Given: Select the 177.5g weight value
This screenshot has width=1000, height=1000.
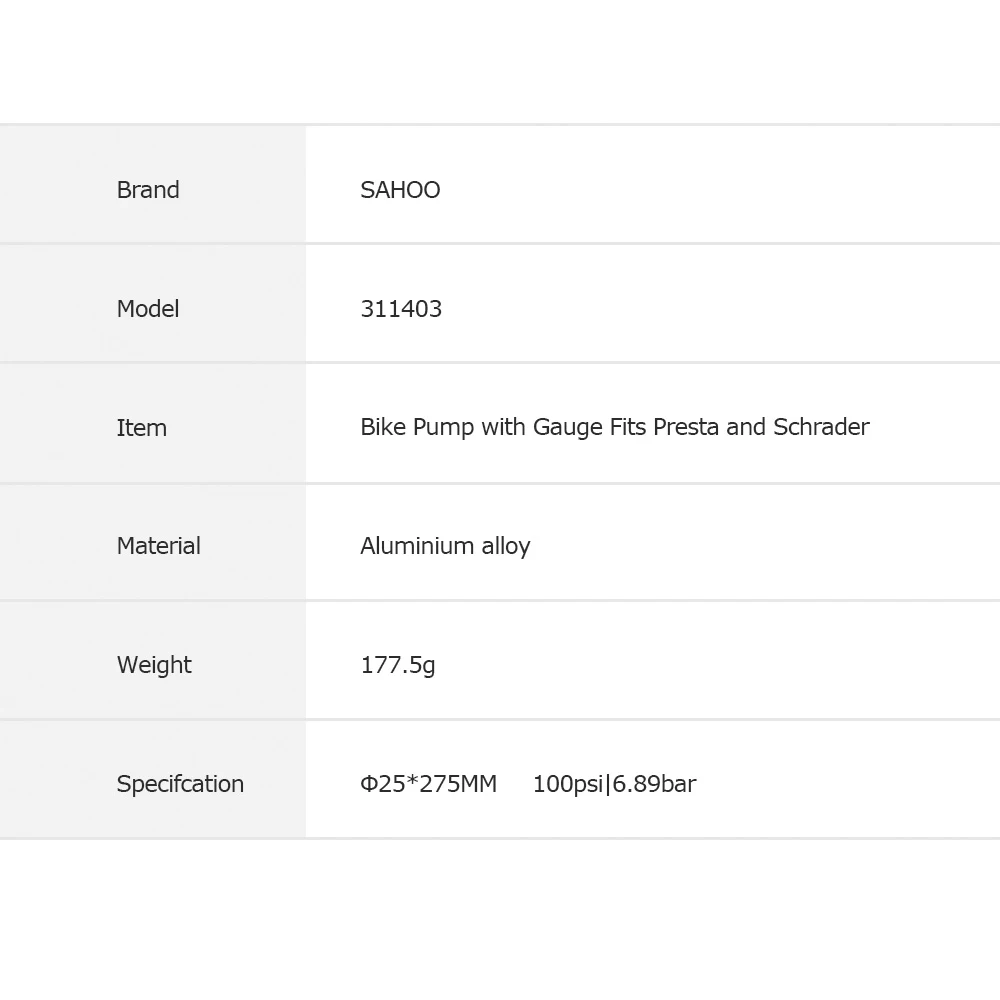Looking at the screenshot, I should (398, 665).
